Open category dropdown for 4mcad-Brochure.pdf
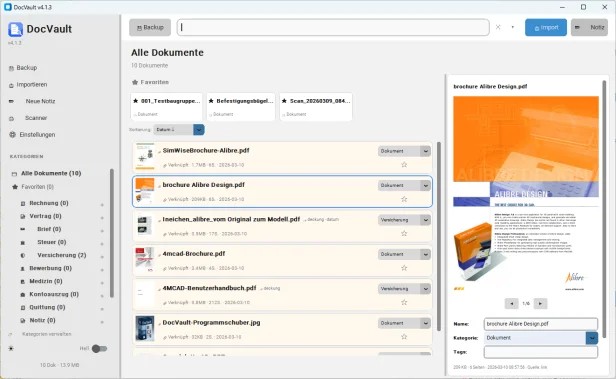 [x=404, y=254]
